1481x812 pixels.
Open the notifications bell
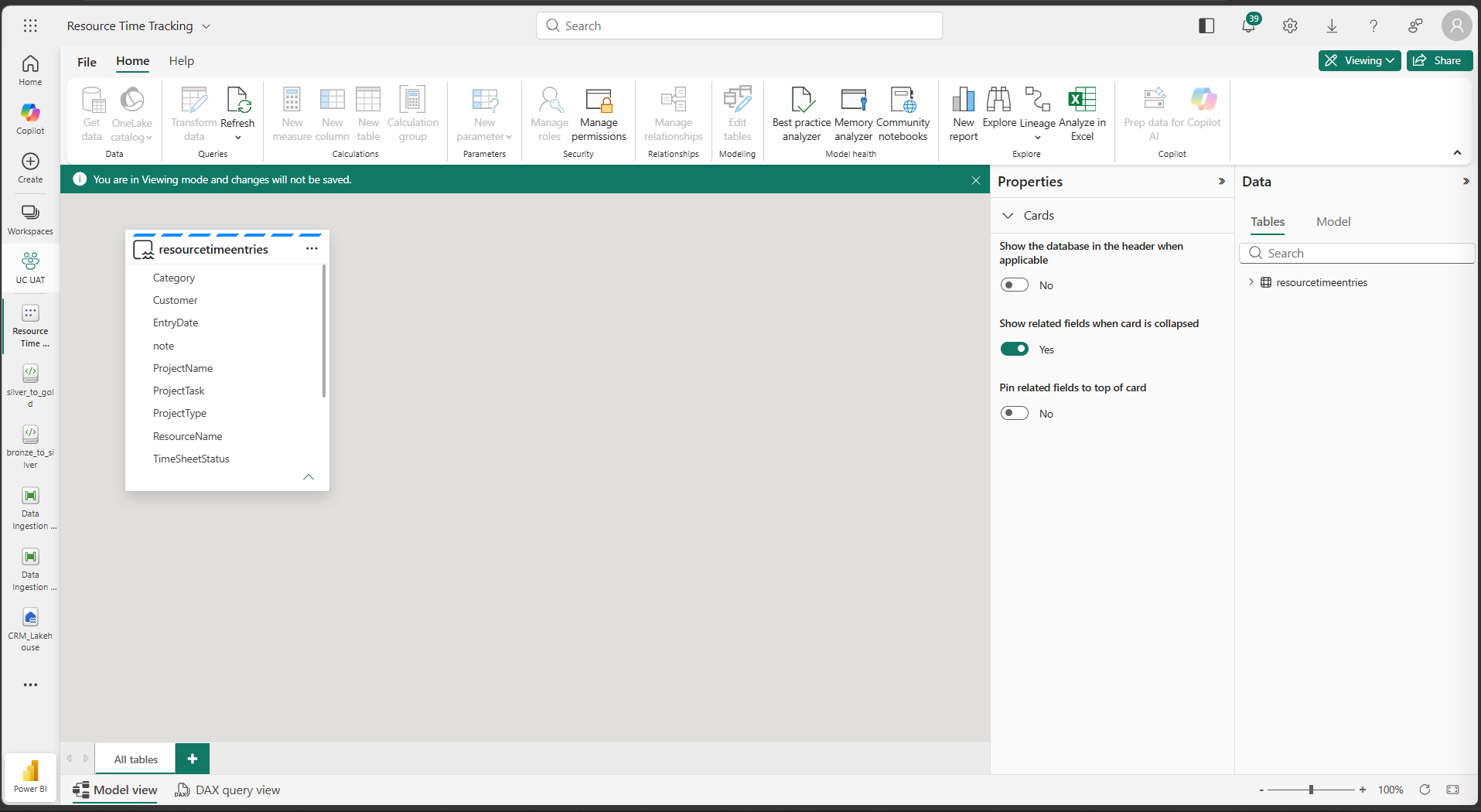point(1248,26)
